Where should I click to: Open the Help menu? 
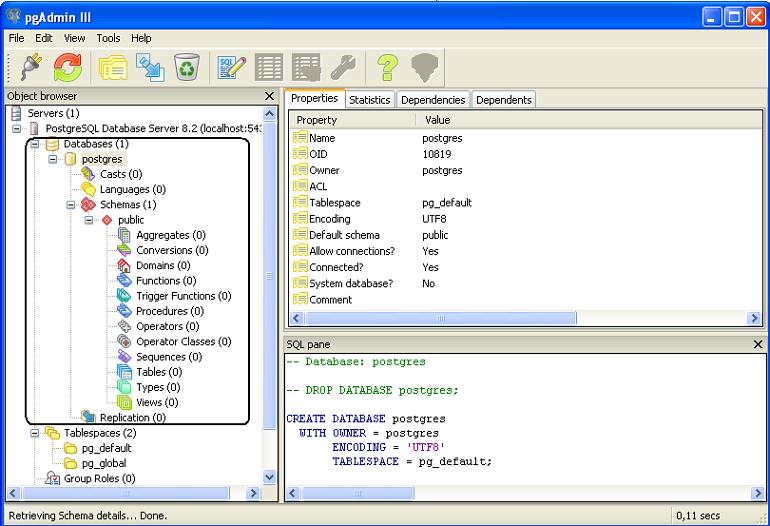[141, 38]
